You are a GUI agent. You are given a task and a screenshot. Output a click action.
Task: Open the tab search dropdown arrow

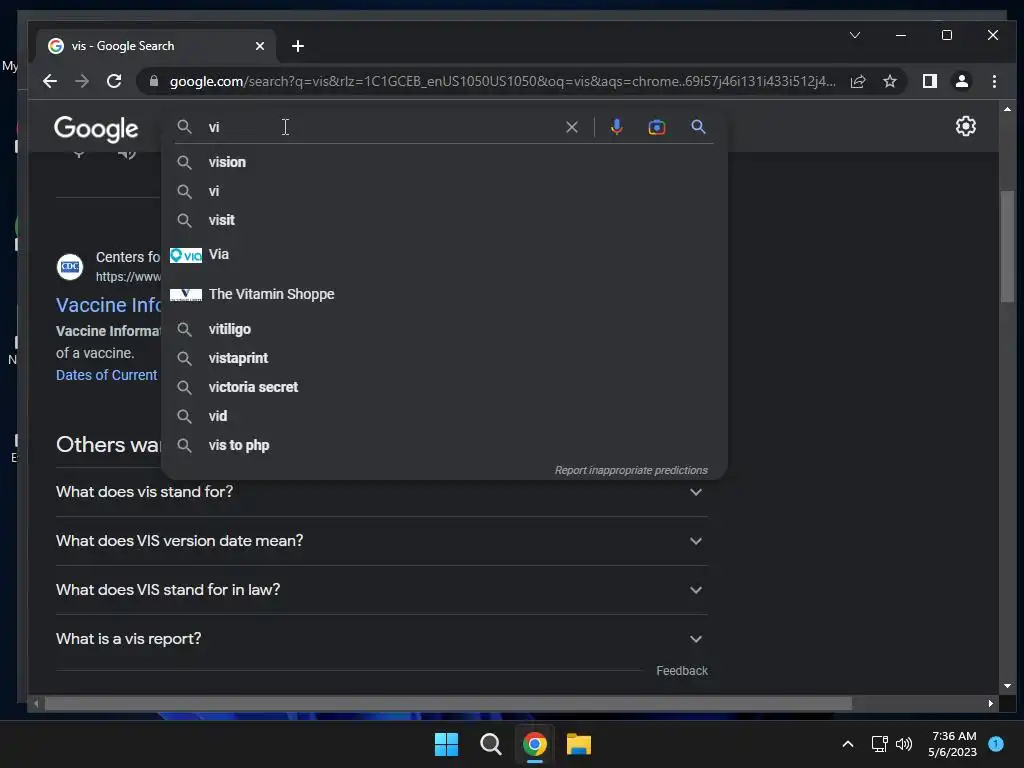pyautogui.click(x=855, y=35)
